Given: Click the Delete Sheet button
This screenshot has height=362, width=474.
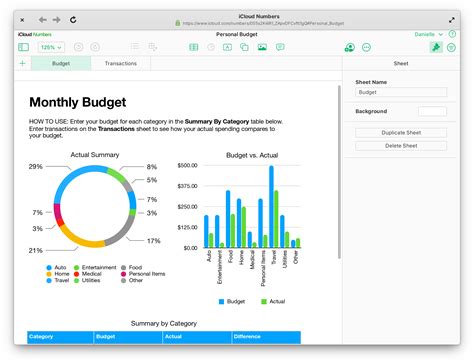Looking at the screenshot, I should 401,146.
